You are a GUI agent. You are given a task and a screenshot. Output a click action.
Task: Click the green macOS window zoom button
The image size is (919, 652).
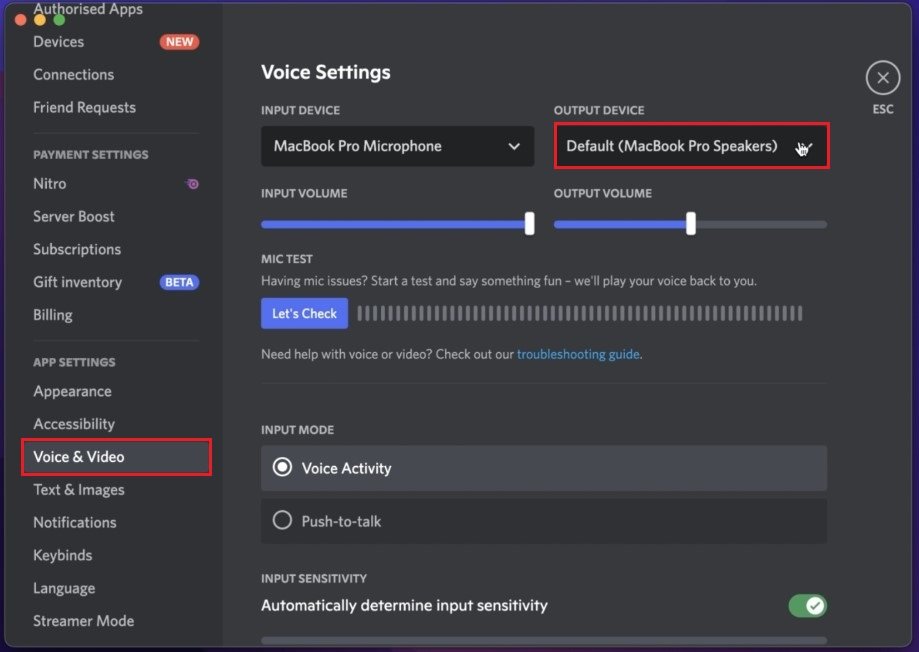(x=59, y=19)
